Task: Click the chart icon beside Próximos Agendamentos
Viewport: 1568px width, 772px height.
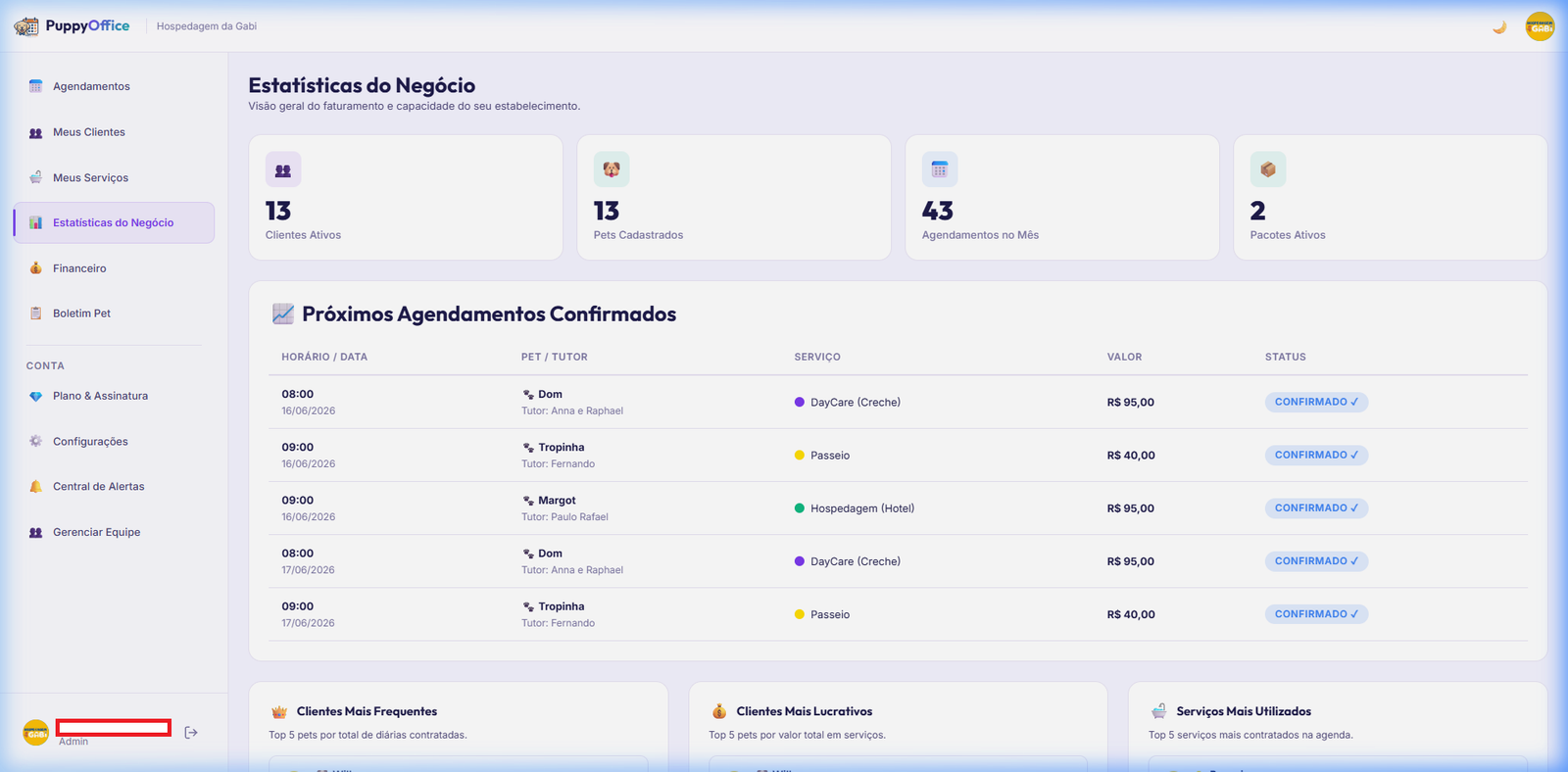Action: point(283,314)
